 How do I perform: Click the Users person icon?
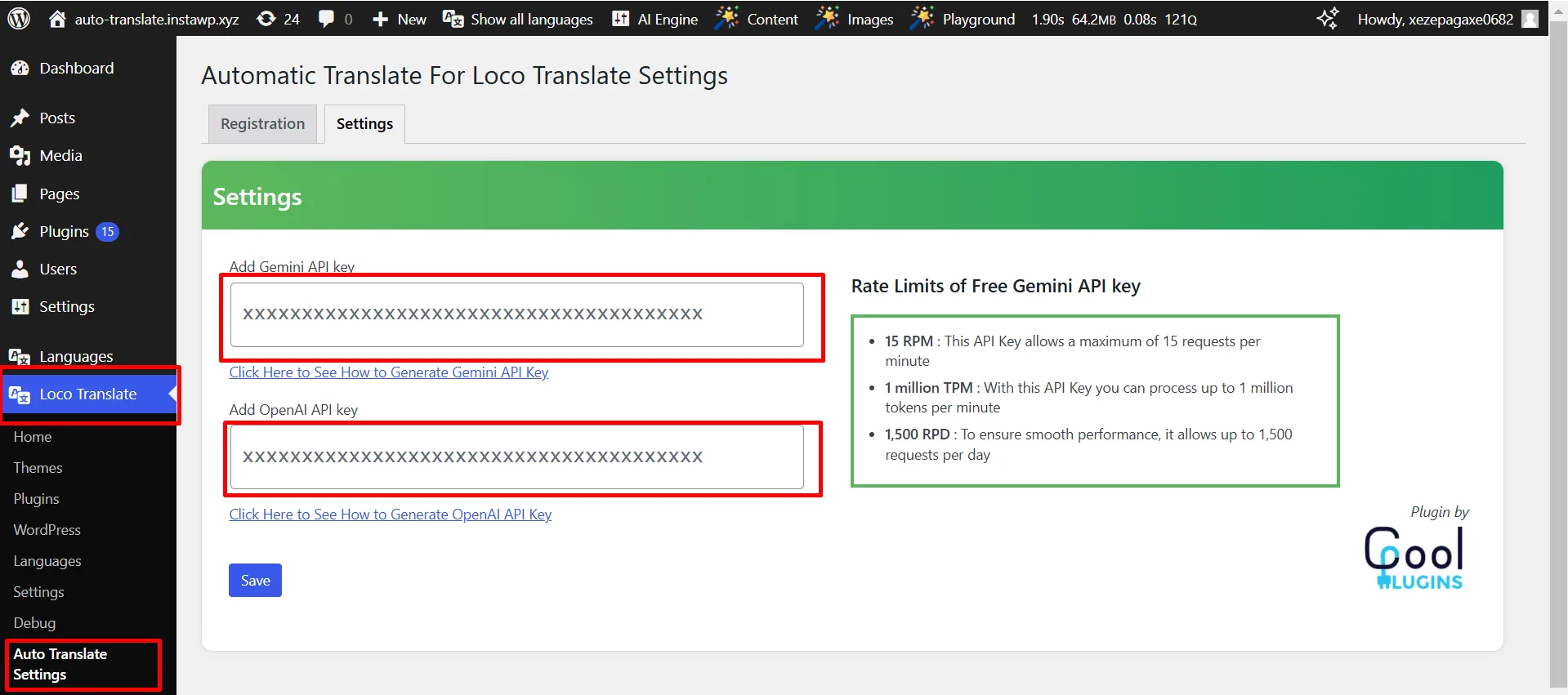click(x=20, y=270)
